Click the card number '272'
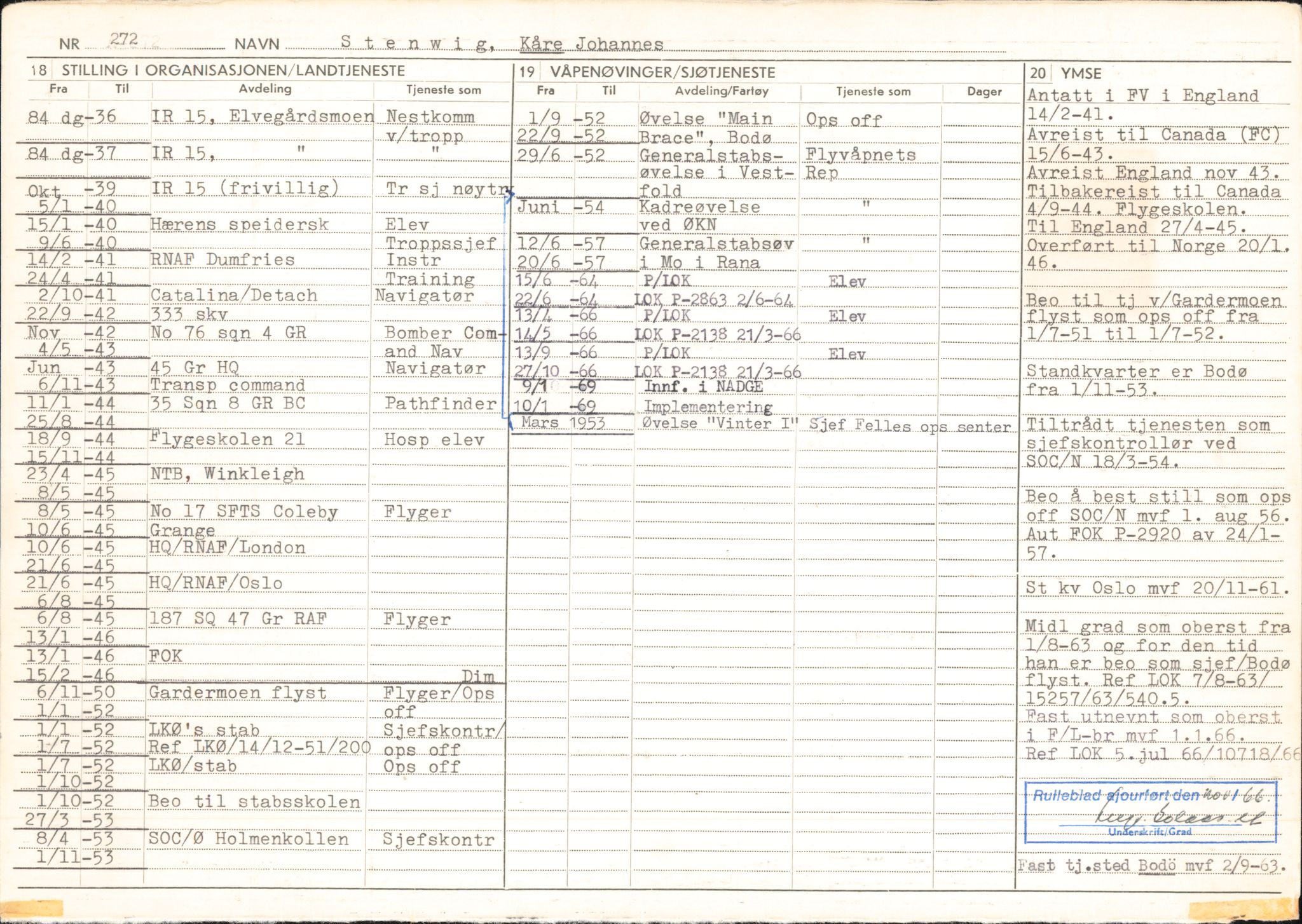Viewport: 1302px width, 924px height. tap(125, 39)
